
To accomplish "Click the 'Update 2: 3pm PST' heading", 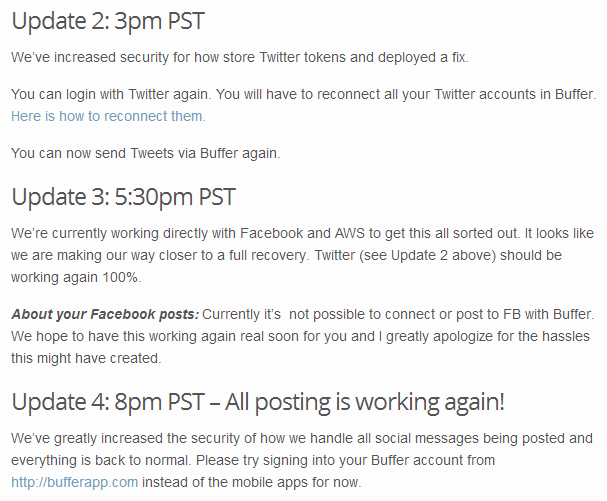I will point(108,21).
